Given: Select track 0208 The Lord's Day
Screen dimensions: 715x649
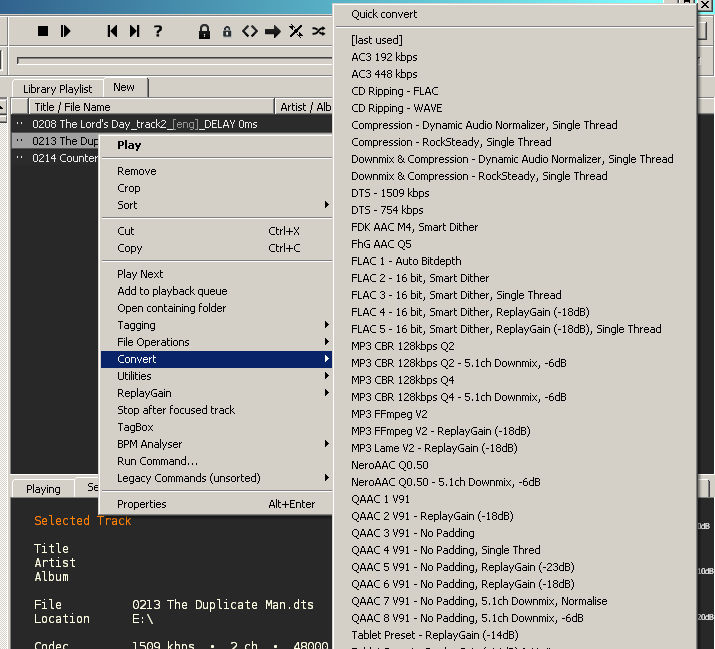Looking at the screenshot, I should click(172, 124).
